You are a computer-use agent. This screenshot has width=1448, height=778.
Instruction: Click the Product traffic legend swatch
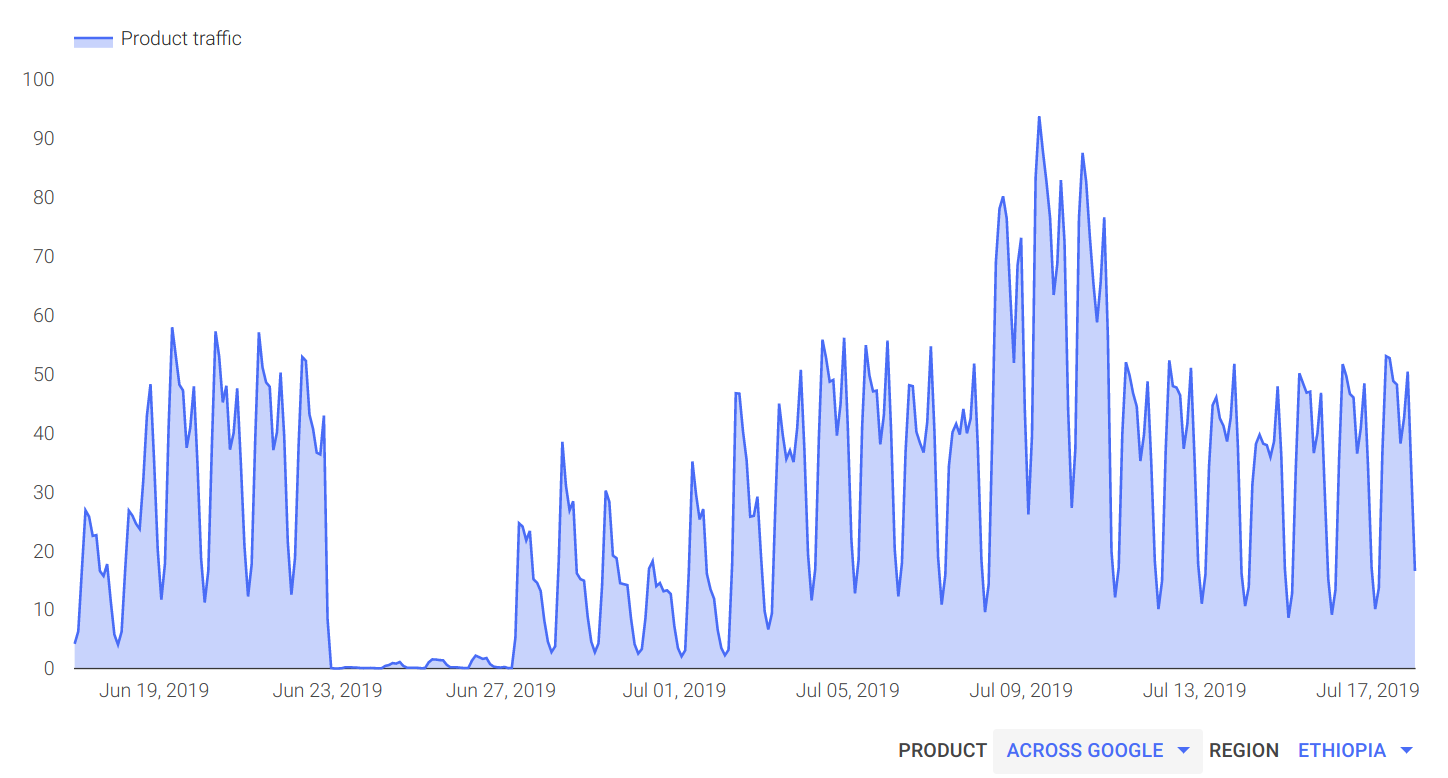(x=94, y=38)
